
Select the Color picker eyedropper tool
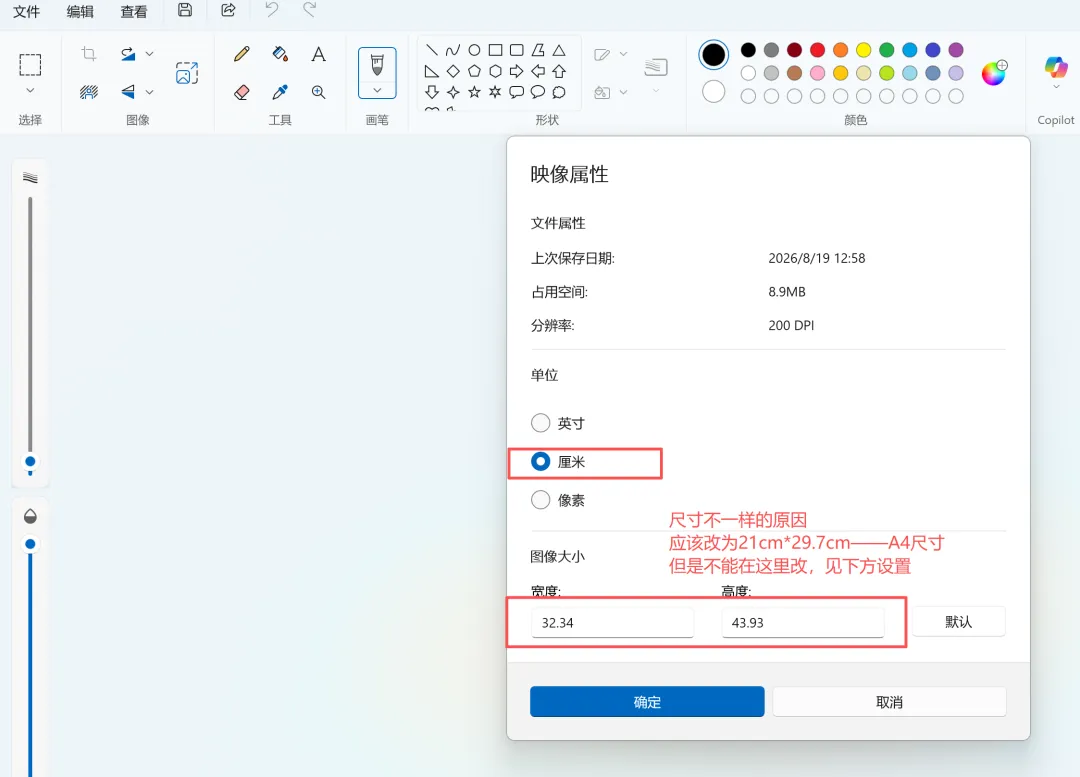point(280,92)
